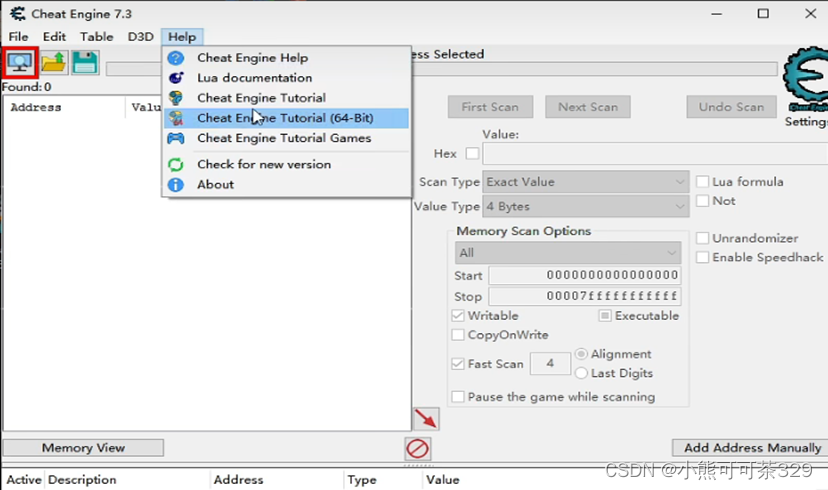
Task: Minimize the Cheat Engine window
Action: 717,14
